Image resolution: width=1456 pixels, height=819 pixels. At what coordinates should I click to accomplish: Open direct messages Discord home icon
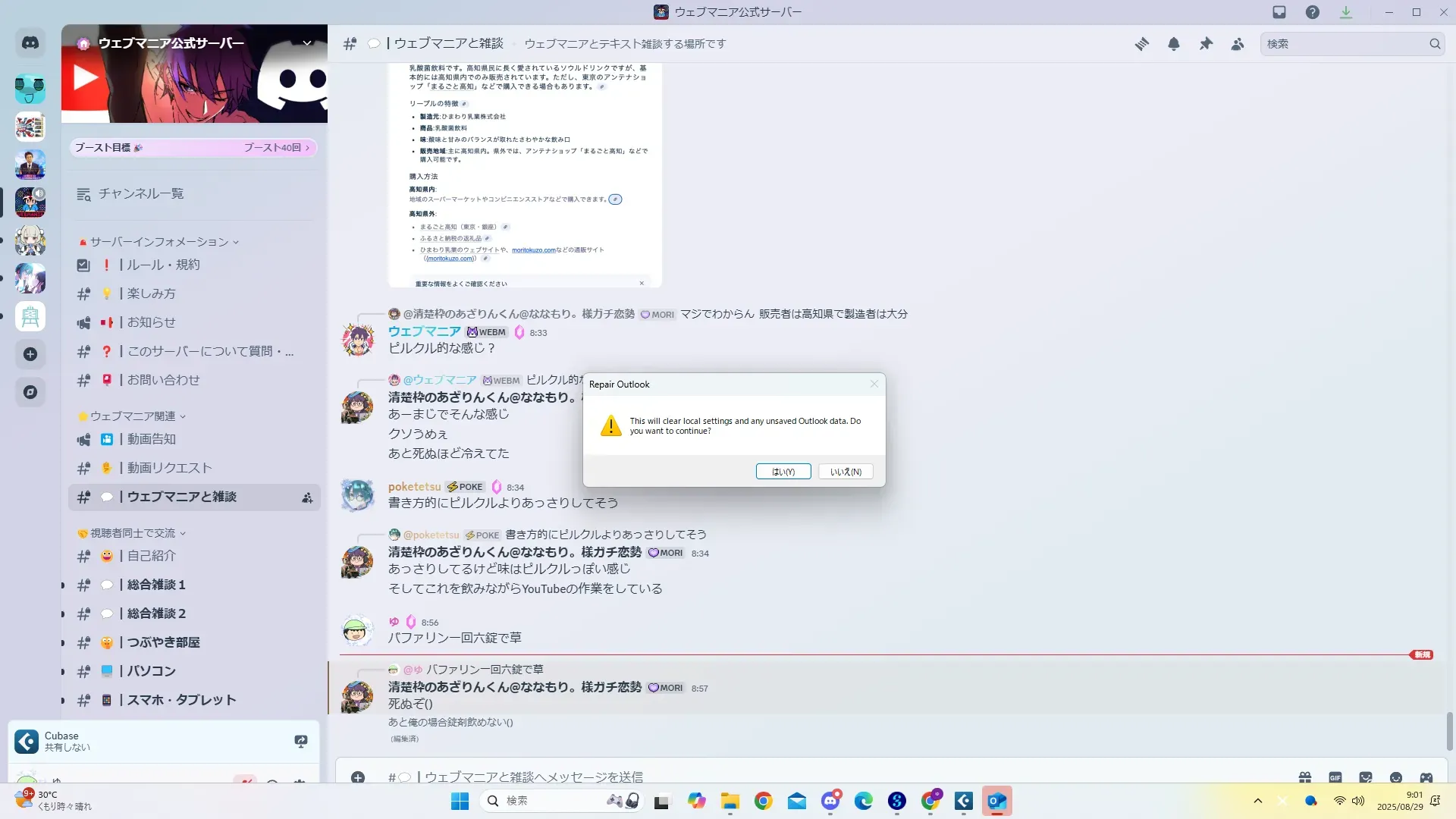(30, 43)
